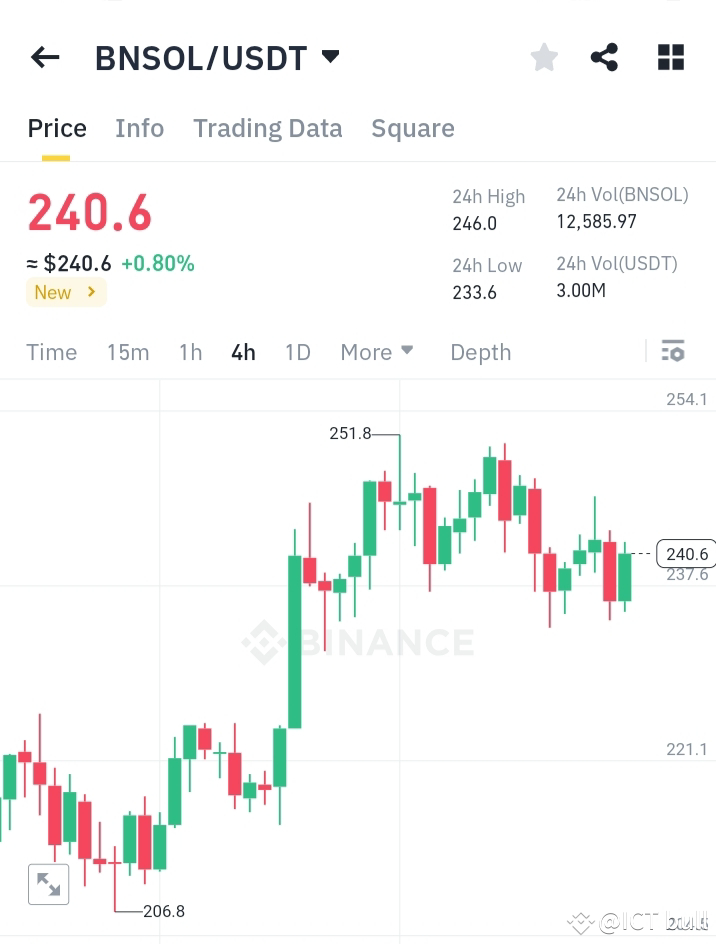Expand the More timeframe options
The width and height of the screenshot is (716, 944).
coord(377,352)
